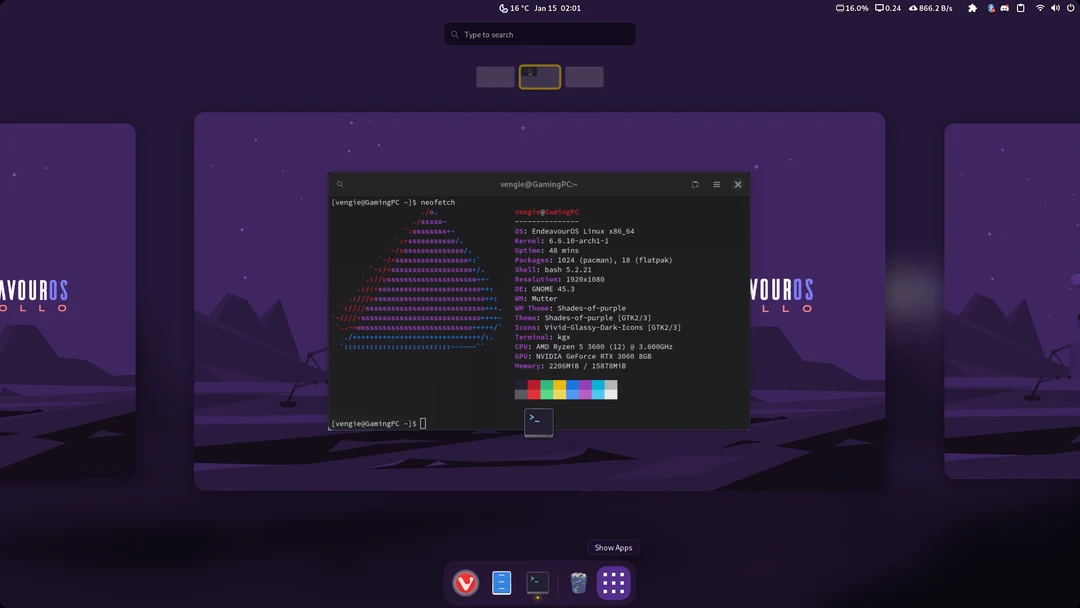Click the extensions puzzle-piece tray icon

tap(972, 8)
